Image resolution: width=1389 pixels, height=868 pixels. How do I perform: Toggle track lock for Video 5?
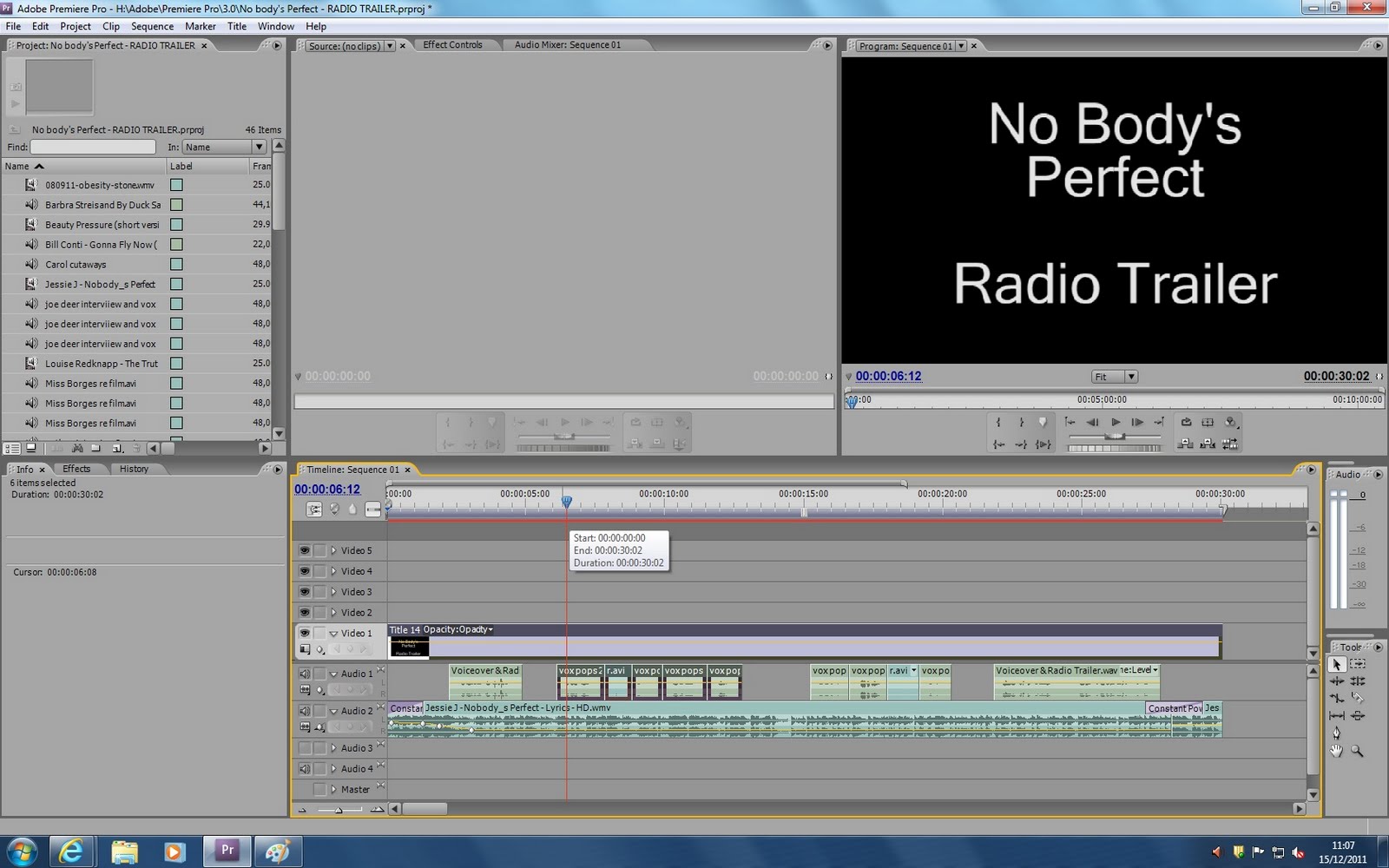click(319, 550)
